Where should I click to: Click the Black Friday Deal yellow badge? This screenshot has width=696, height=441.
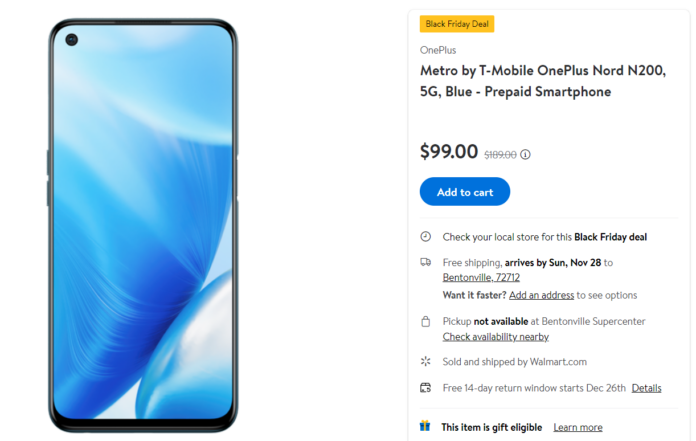pyautogui.click(x=457, y=24)
